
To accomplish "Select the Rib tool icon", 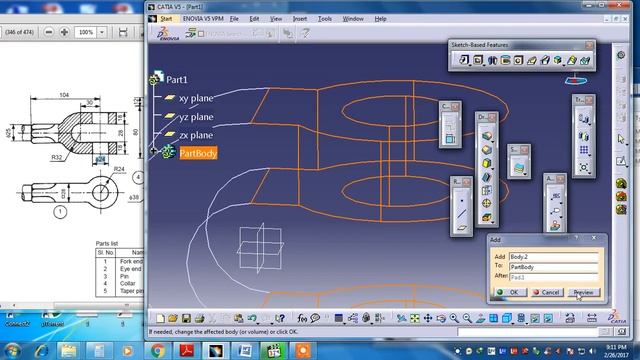I will [531, 60].
